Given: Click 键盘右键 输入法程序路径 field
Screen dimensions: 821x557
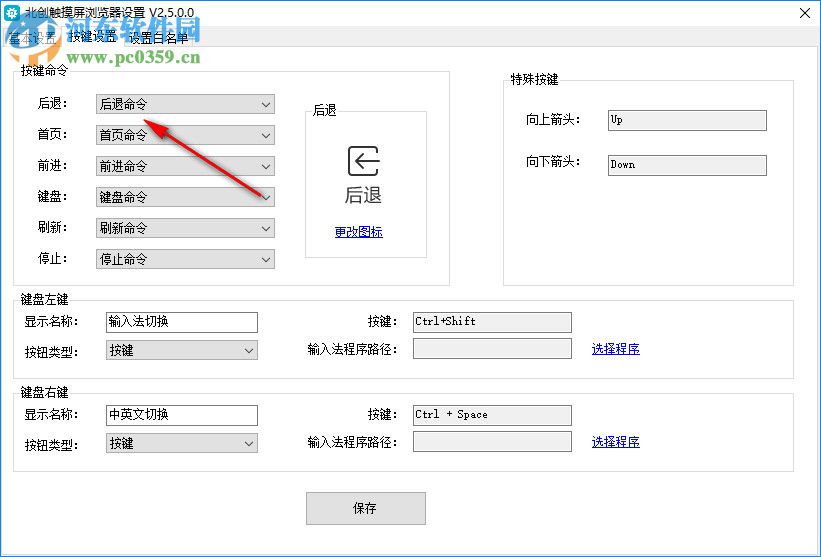Looking at the screenshot, I should pyautogui.click(x=492, y=442).
